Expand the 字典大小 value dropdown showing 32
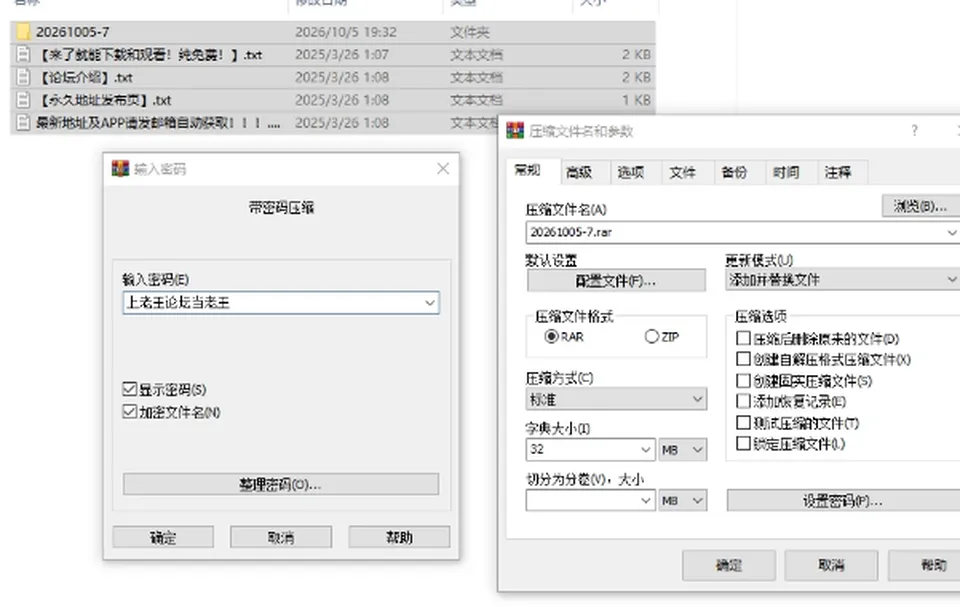This screenshot has width=960, height=607. (645, 450)
